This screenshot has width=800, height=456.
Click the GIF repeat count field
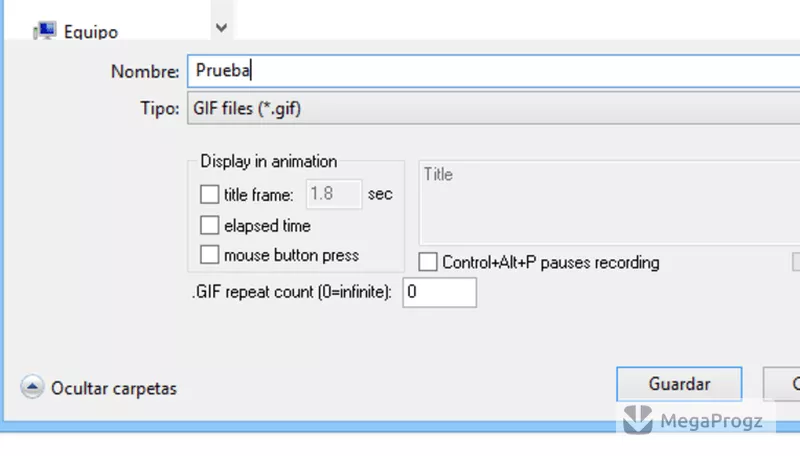(439, 292)
